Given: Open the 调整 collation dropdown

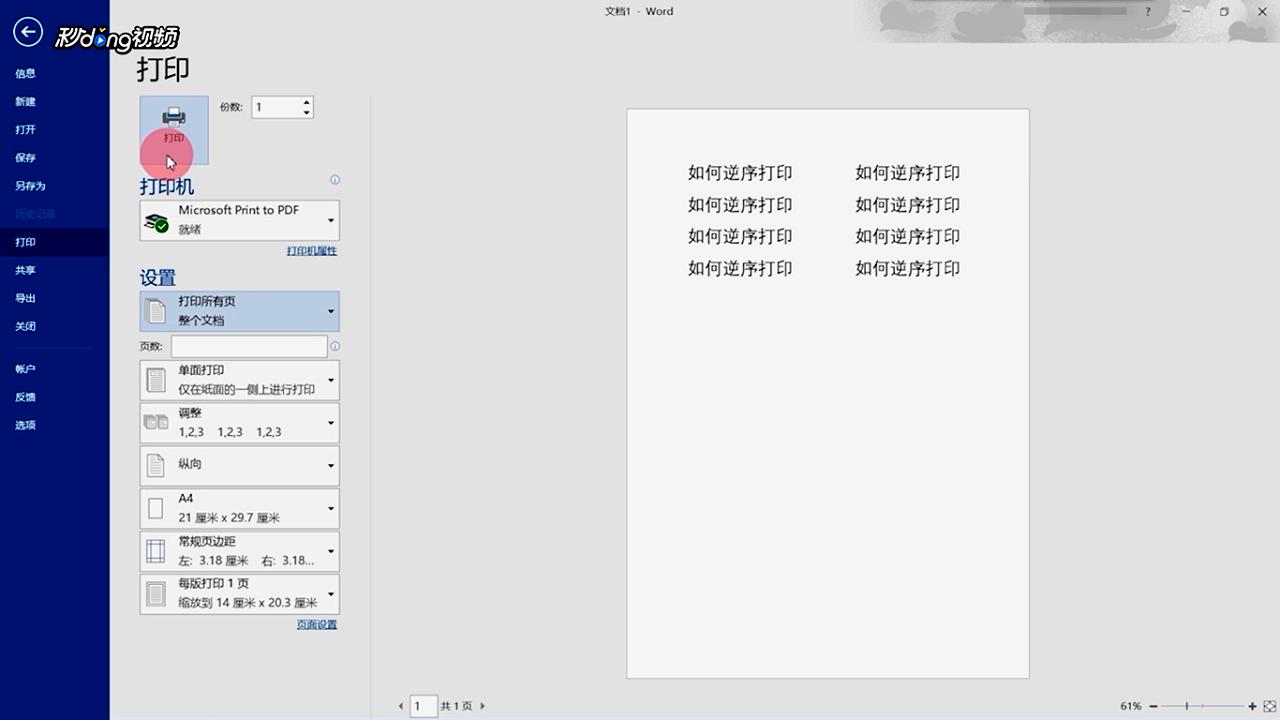Looking at the screenshot, I should pos(239,423).
